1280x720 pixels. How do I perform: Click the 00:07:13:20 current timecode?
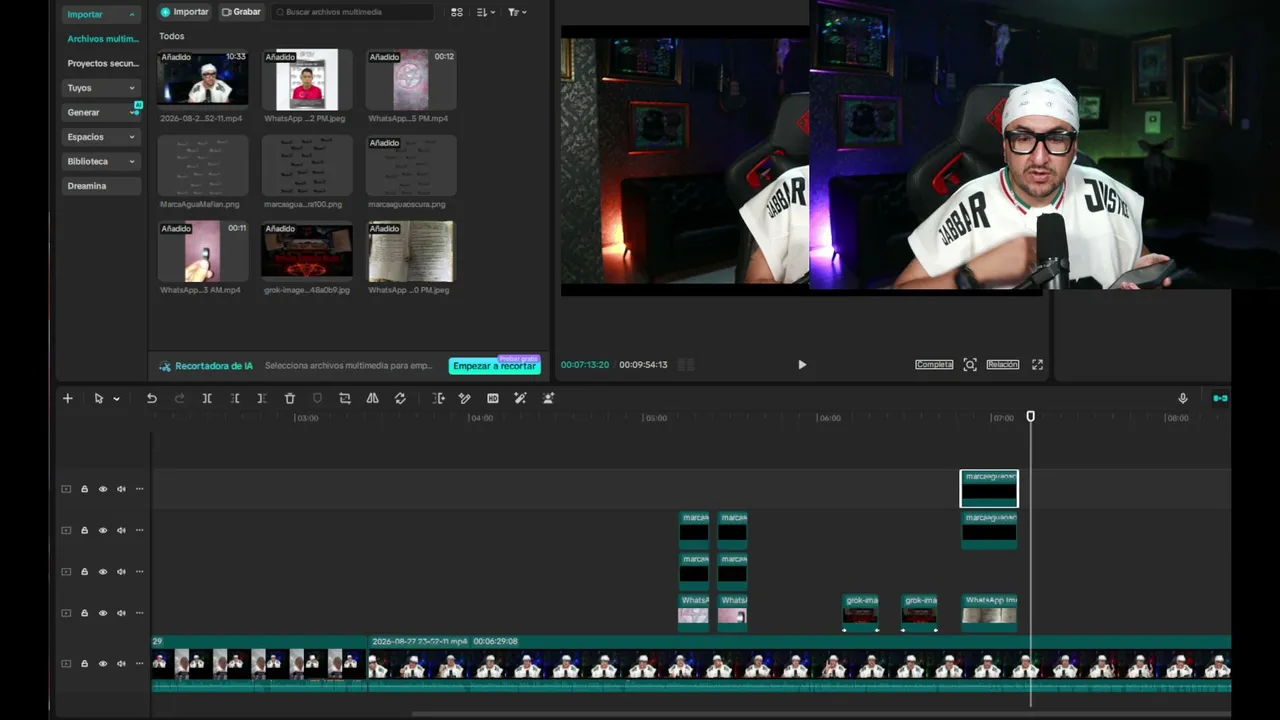[x=585, y=365]
